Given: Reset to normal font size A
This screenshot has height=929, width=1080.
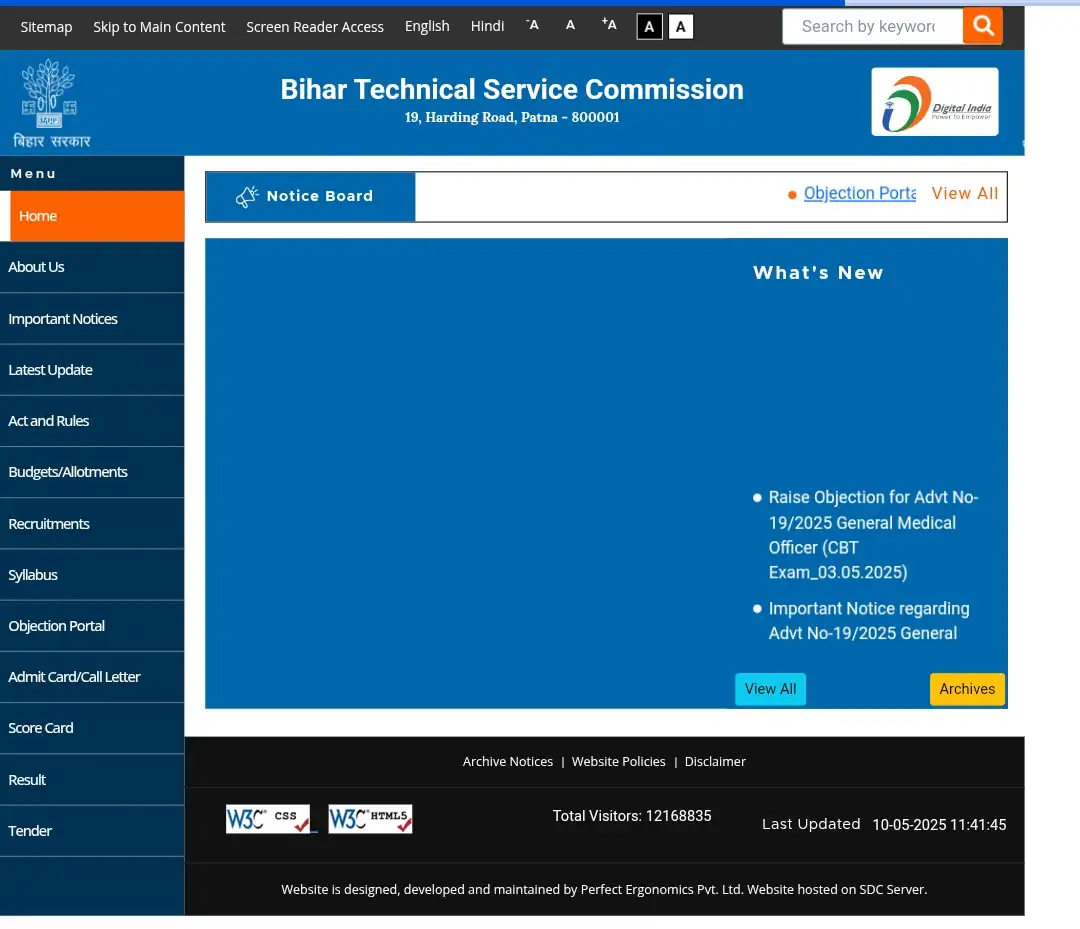Looking at the screenshot, I should click(570, 25).
